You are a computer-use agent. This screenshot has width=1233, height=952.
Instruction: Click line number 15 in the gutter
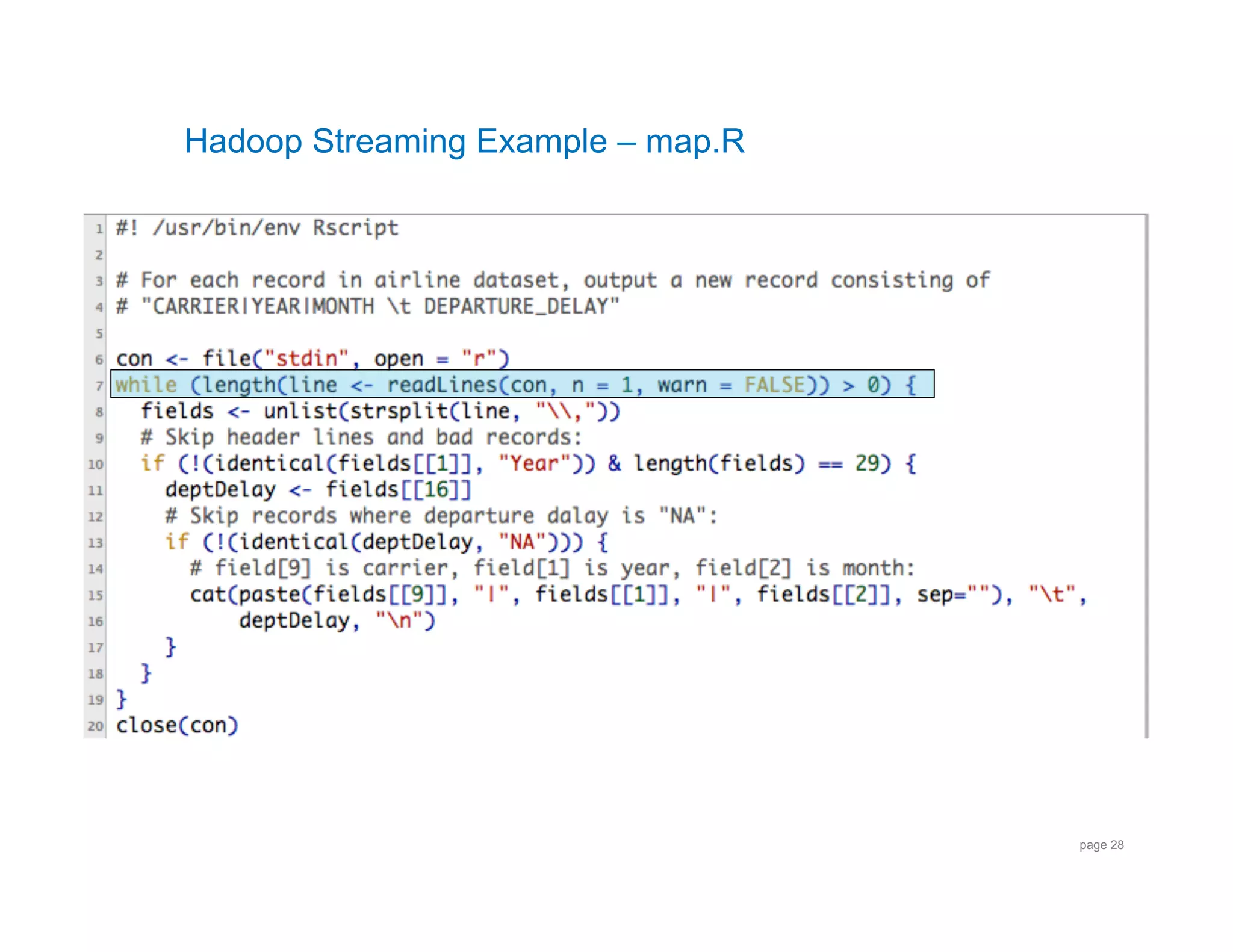96,595
